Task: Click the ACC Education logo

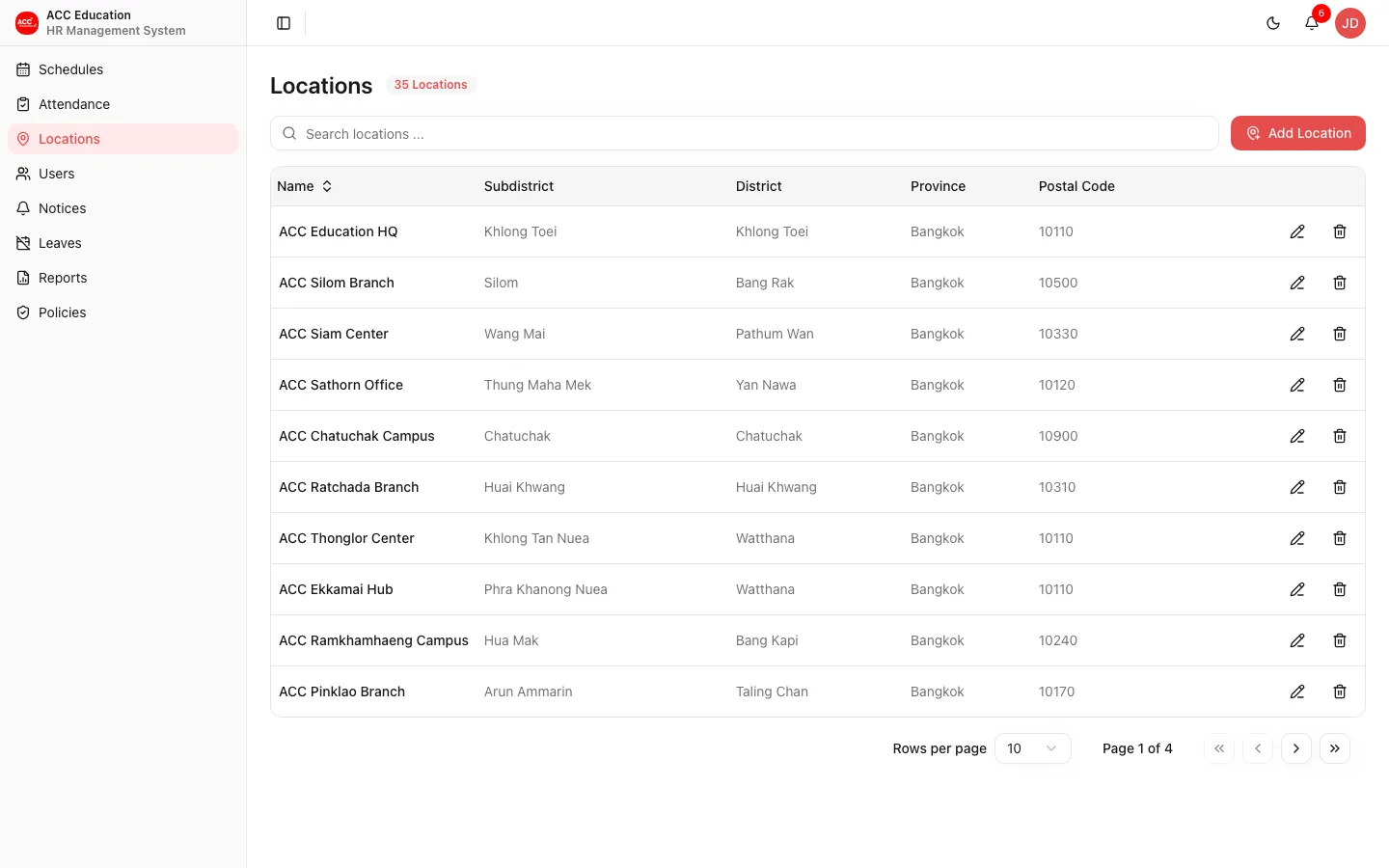Action: (x=27, y=23)
